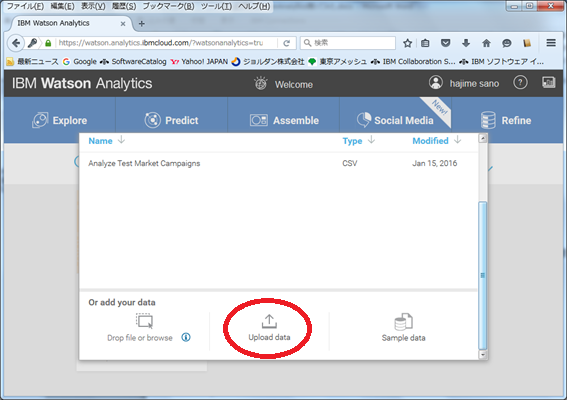
Task: Open the Explore section
Action: [60, 120]
